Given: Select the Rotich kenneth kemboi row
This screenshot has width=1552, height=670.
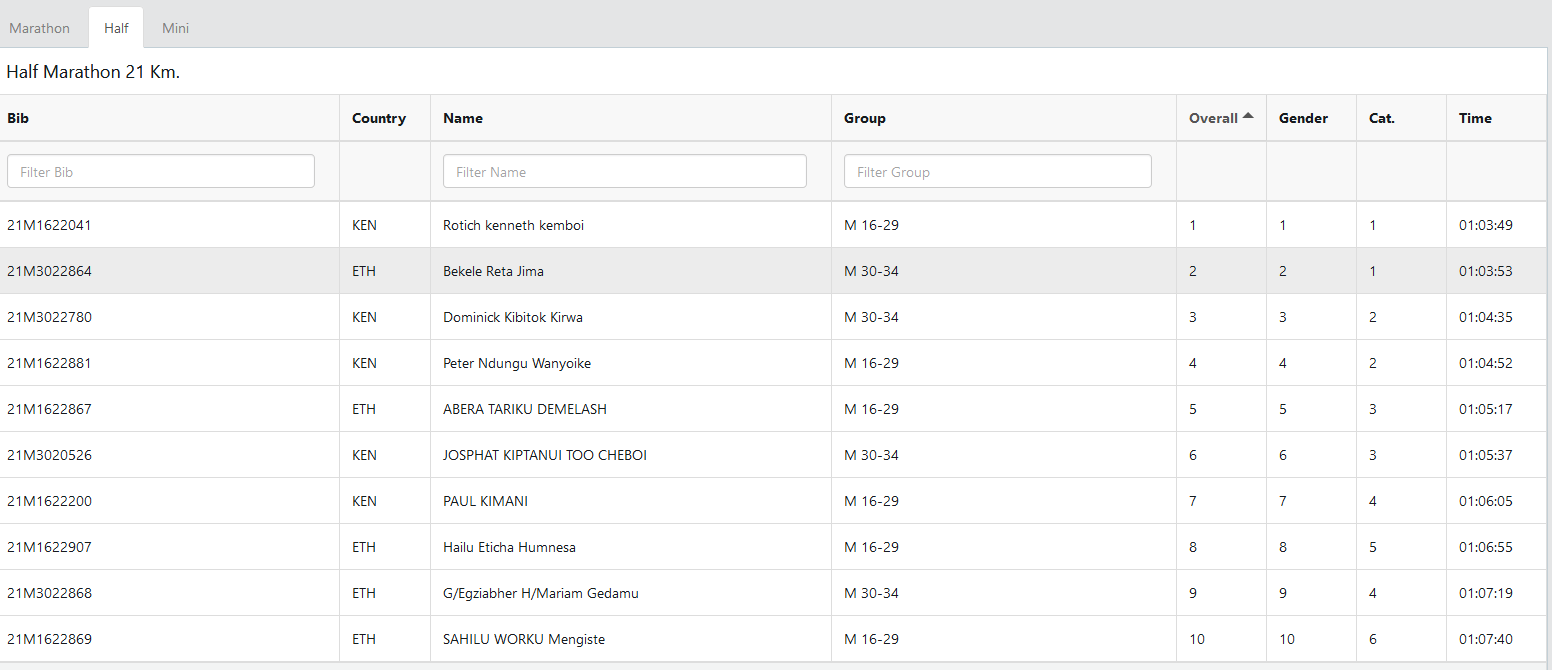Looking at the screenshot, I should (x=513, y=225).
